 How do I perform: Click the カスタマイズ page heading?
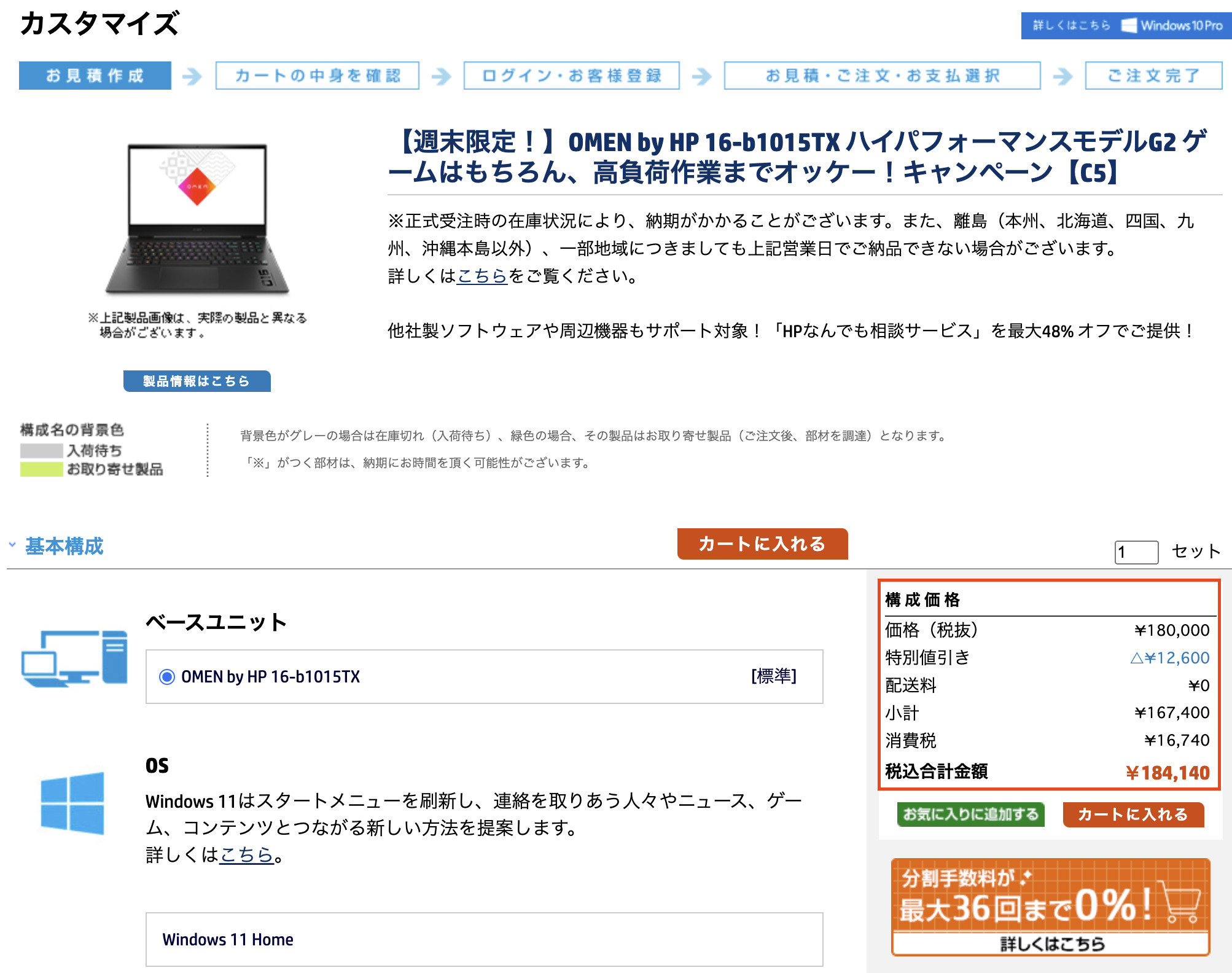click(99, 23)
